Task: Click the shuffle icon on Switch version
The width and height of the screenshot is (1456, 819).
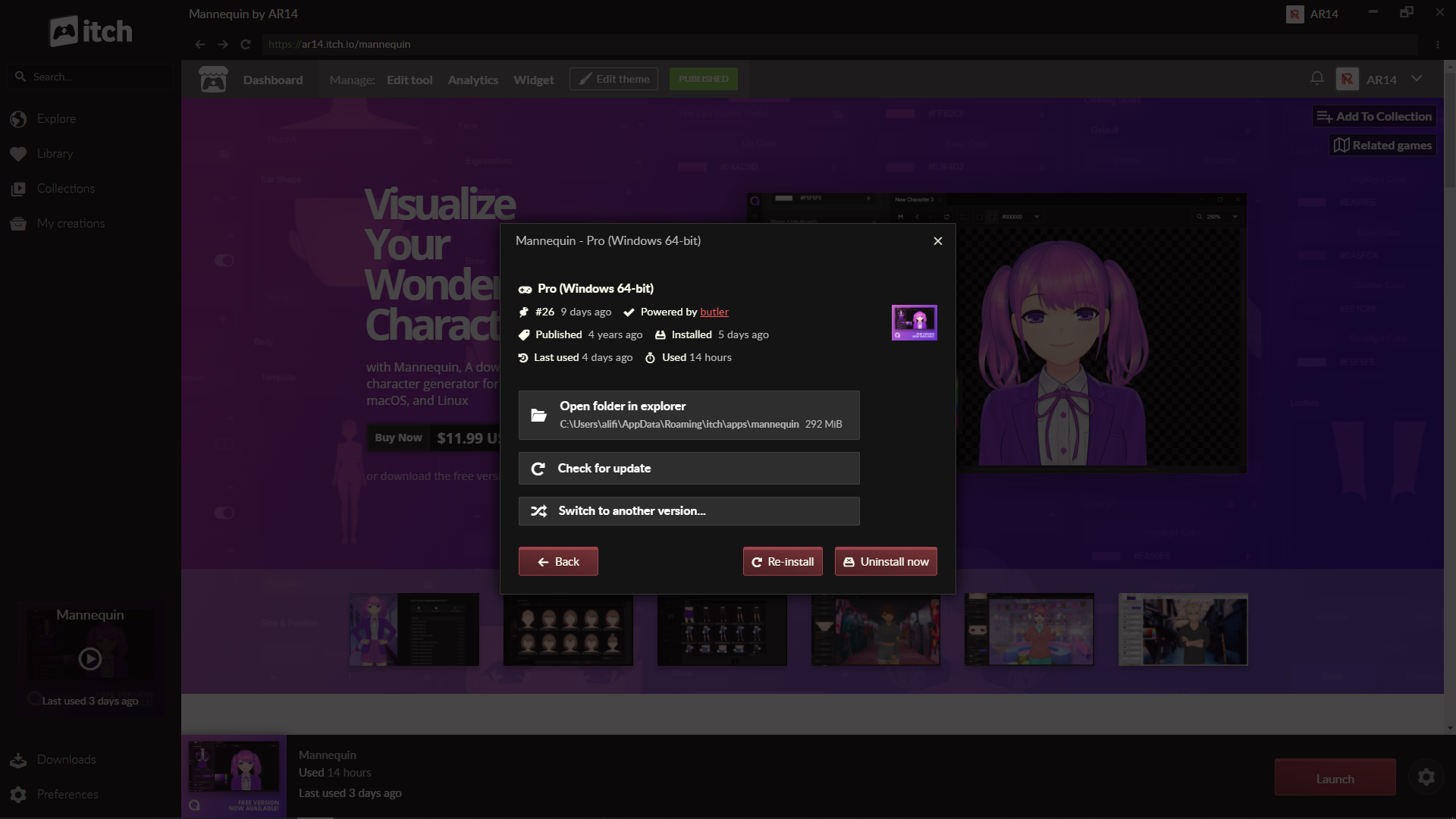Action: (538, 511)
